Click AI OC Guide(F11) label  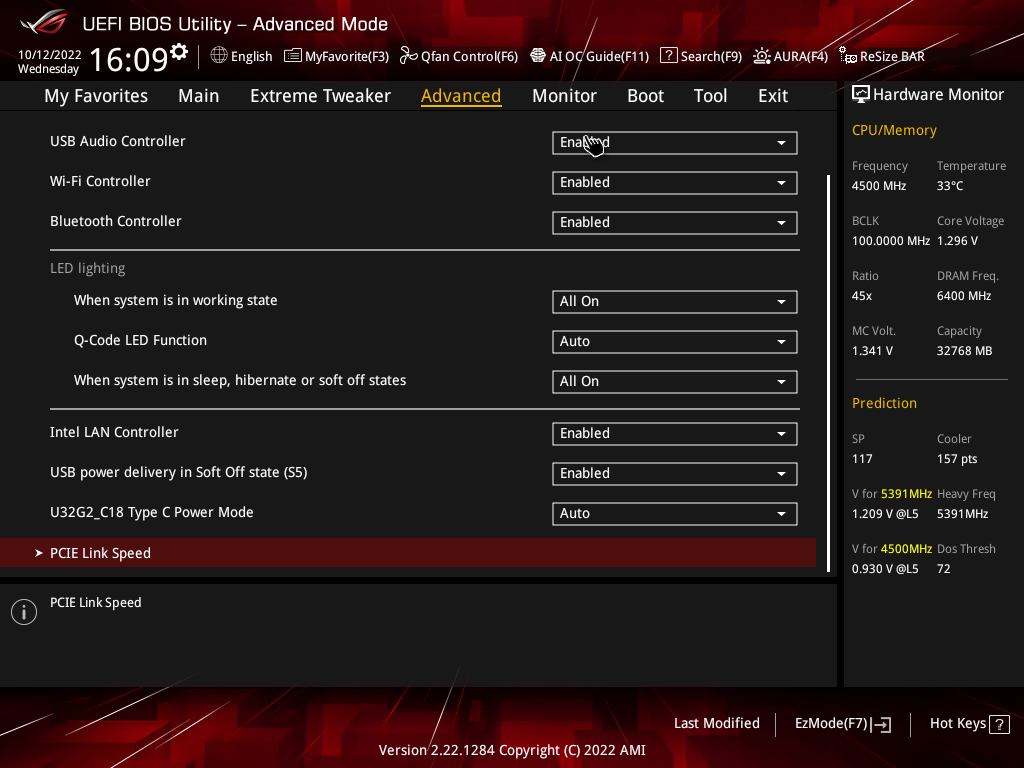click(599, 57)
